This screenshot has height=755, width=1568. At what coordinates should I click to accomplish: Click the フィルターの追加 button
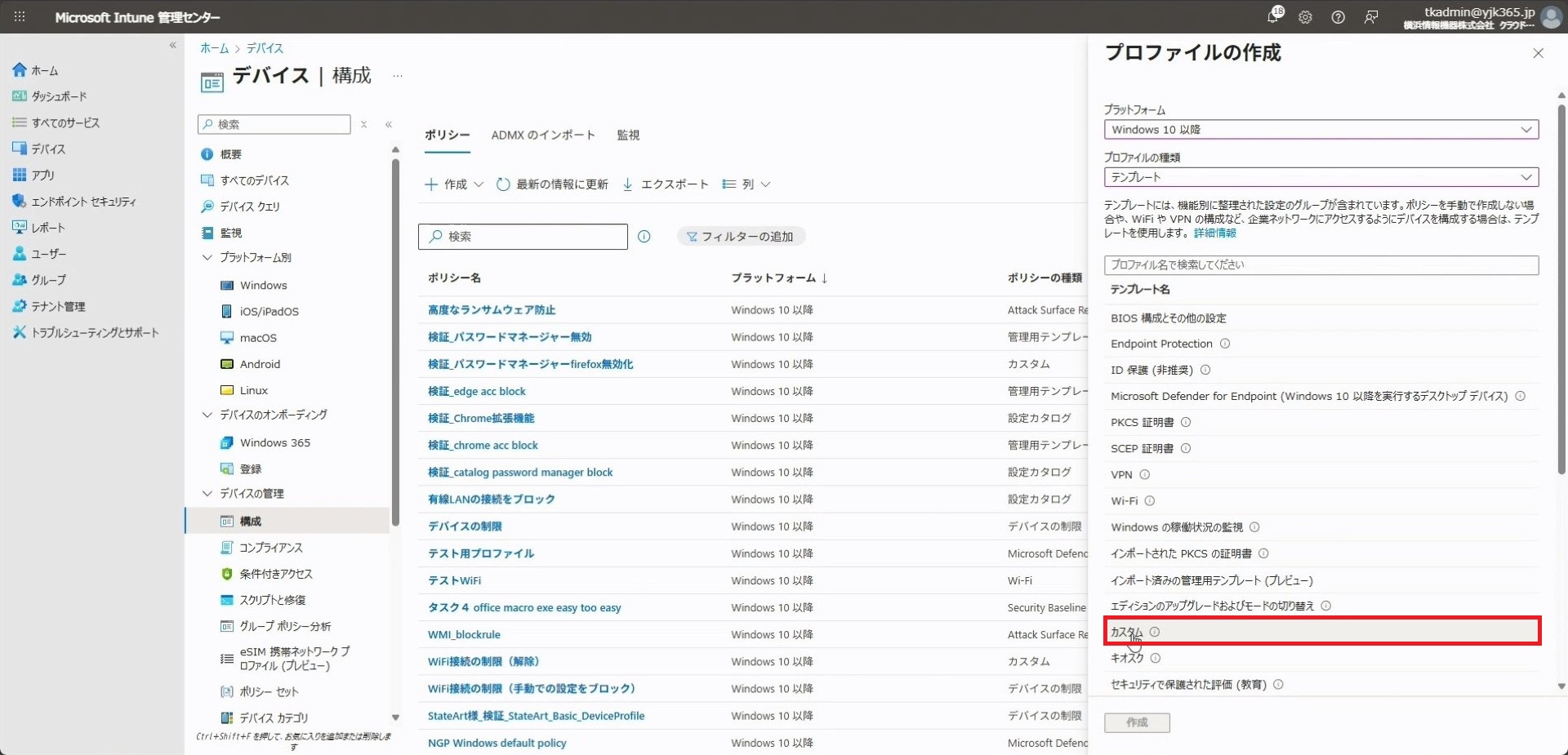(741, 237)
